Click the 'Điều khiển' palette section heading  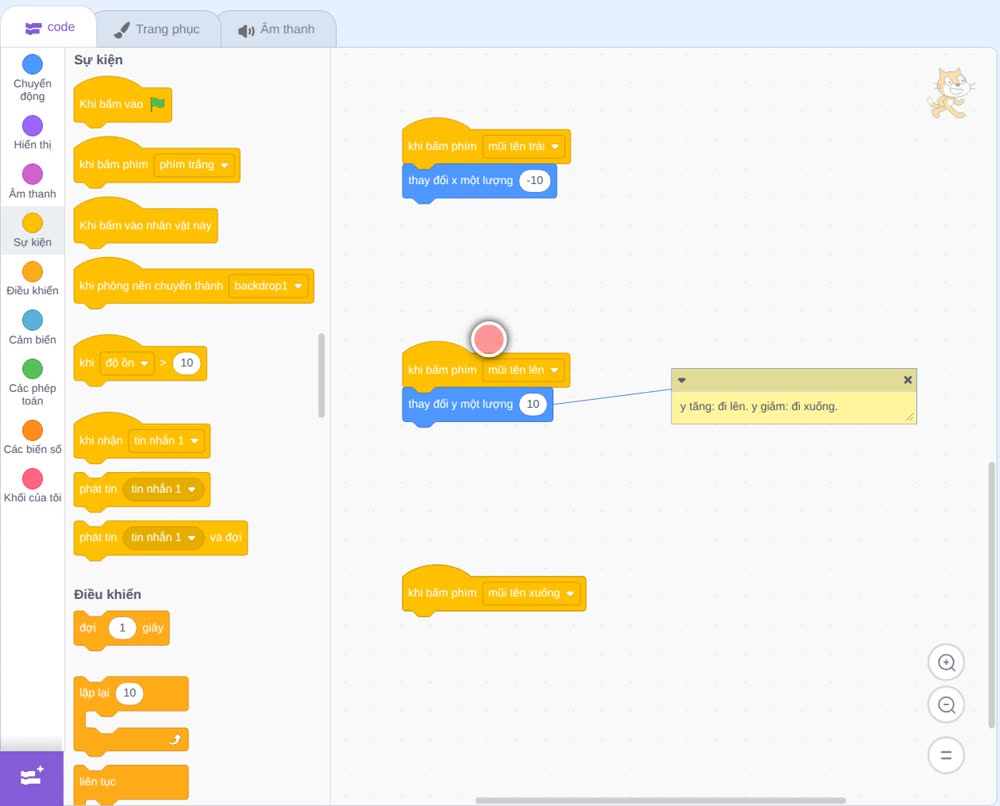pos(108,594)
